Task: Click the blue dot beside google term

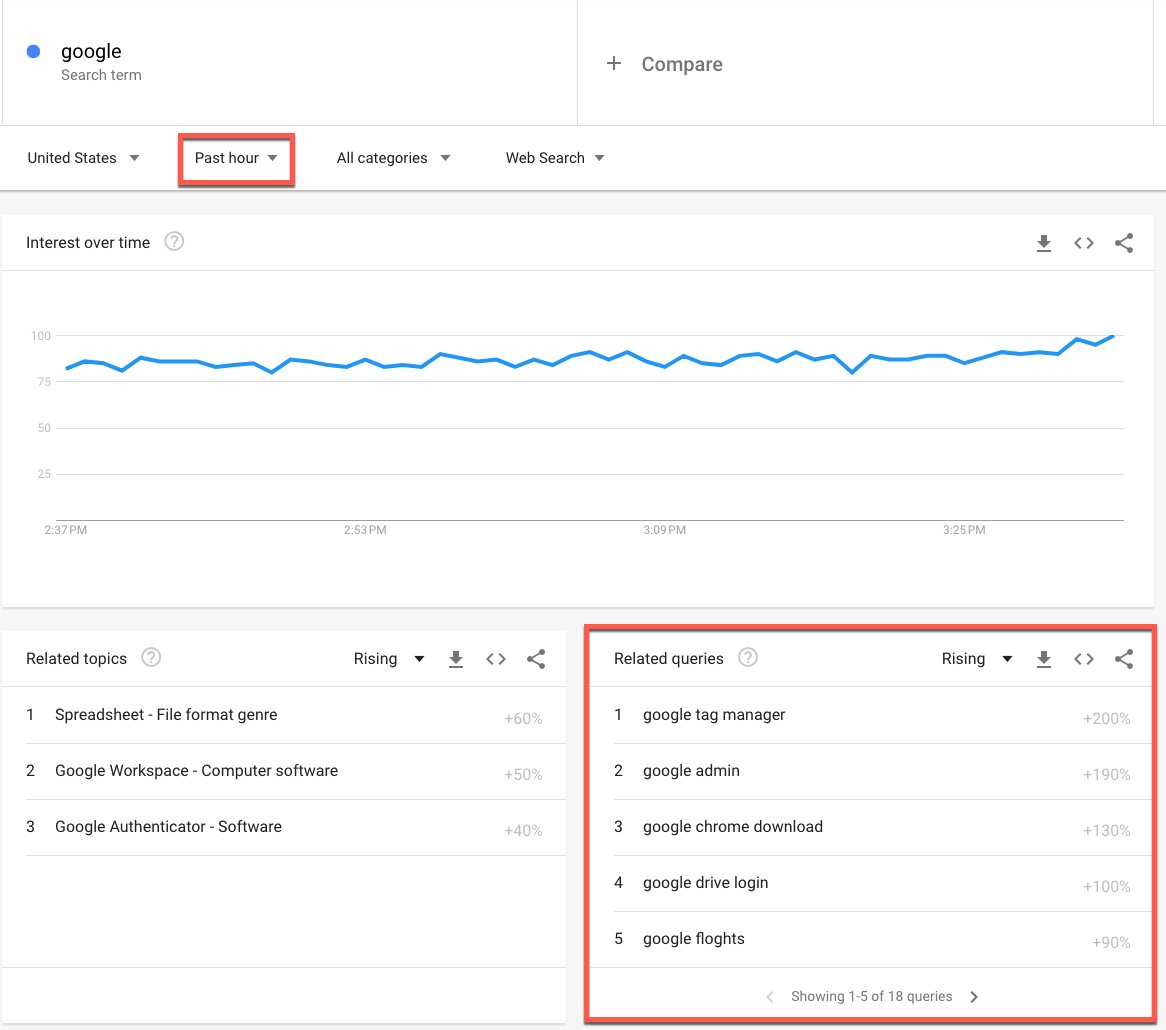Action: point(33,51)
